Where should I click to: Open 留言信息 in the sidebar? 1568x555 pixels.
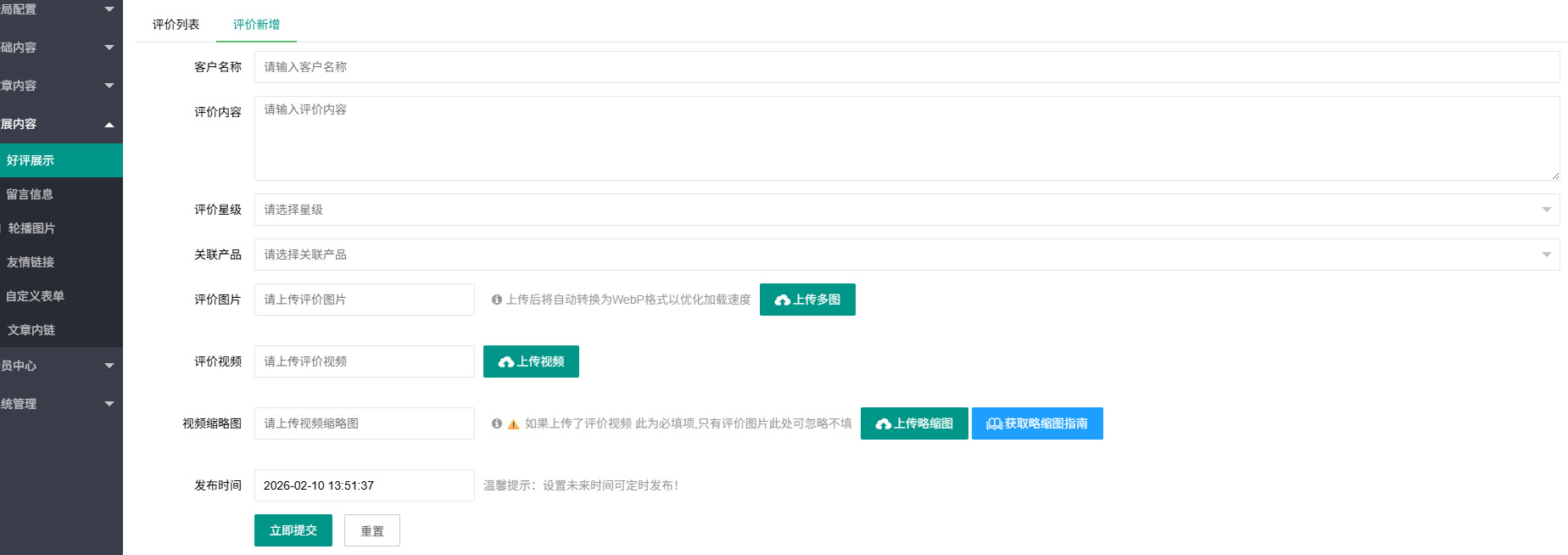(x=31, y=194)
